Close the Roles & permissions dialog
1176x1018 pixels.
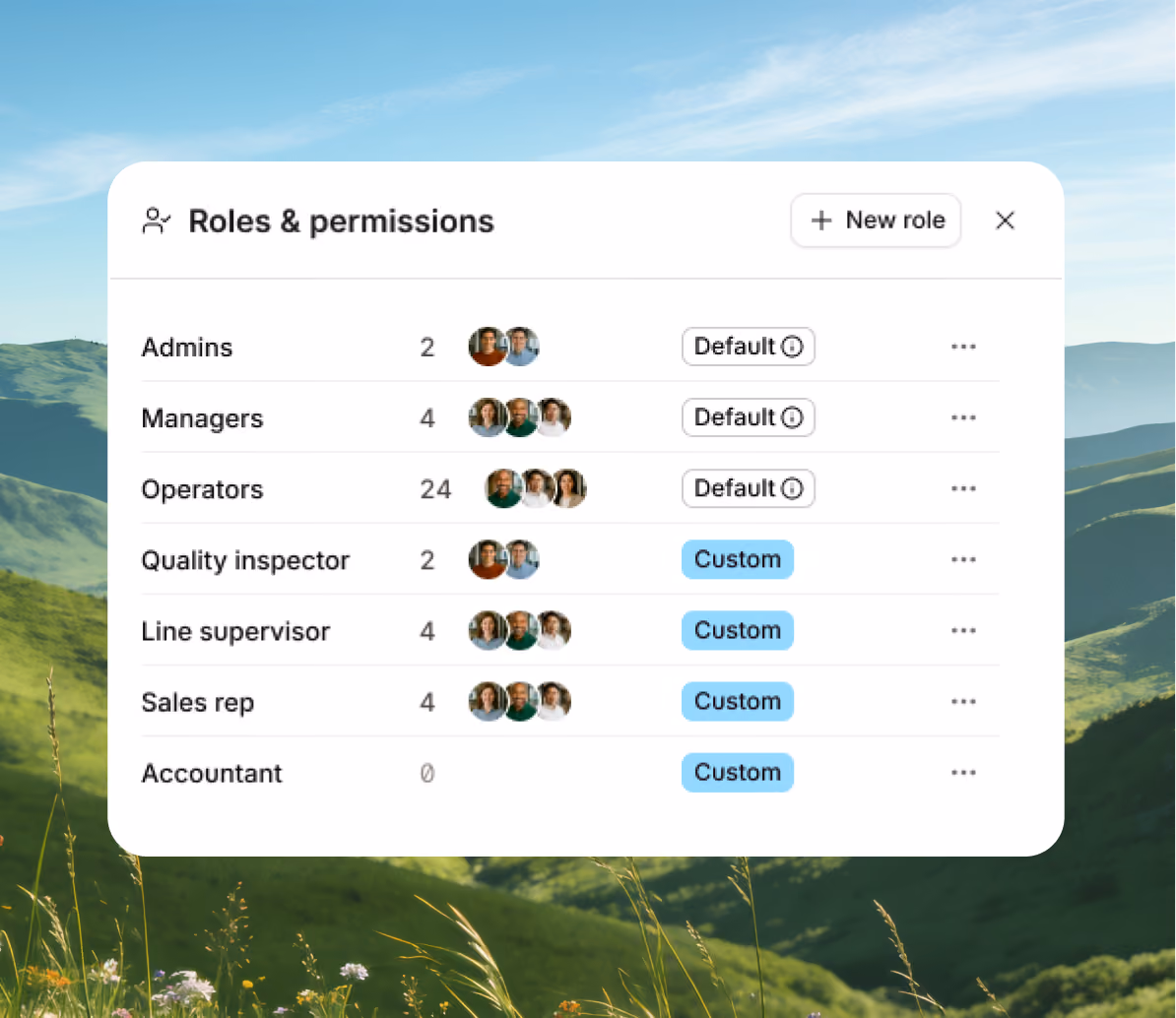[x=1005, y=221]
